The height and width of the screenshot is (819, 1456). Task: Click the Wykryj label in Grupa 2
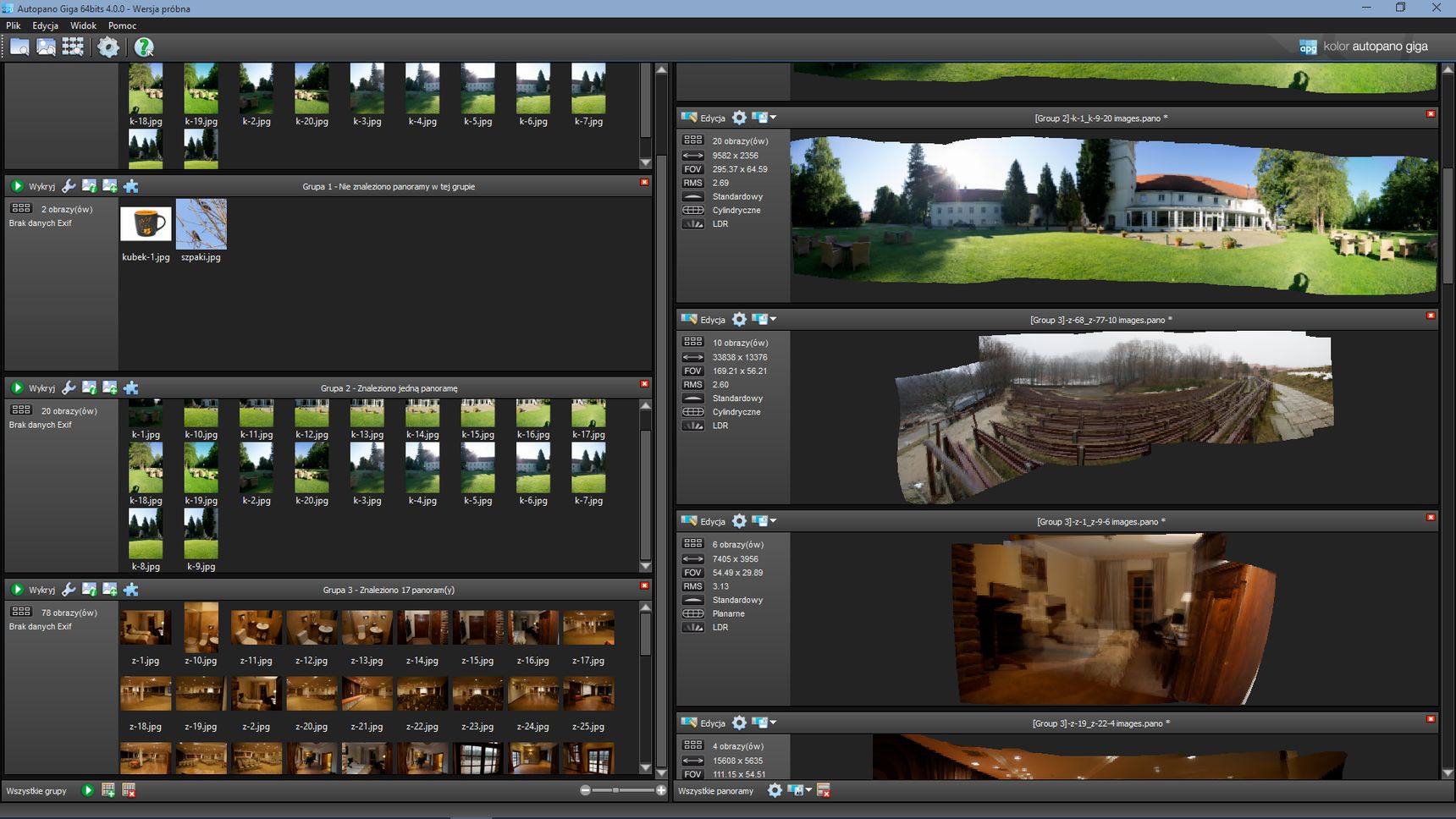tap(41, 388)
